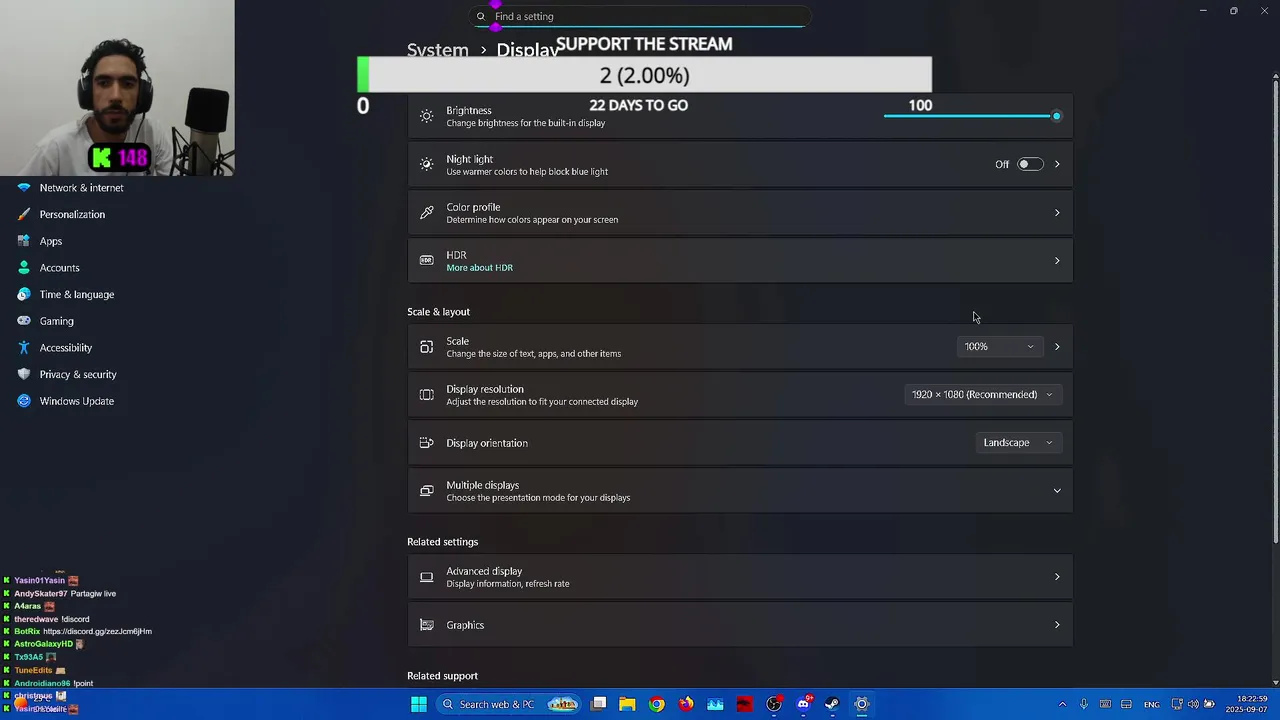
Task: Open Display orientation Landscape dropdown
Action: [x=1017, y=443]
